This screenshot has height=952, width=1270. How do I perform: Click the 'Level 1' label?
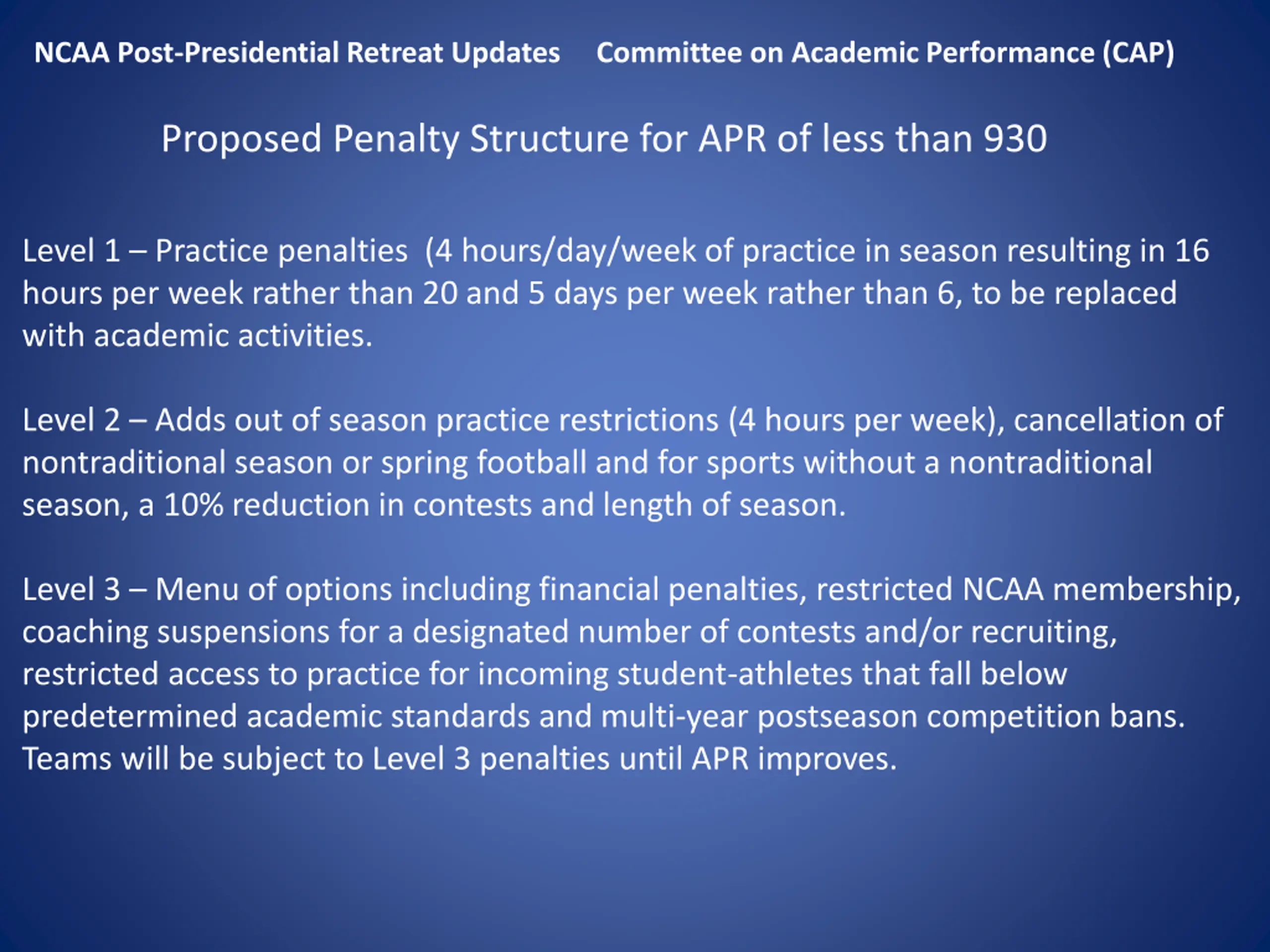coord(71,251)
